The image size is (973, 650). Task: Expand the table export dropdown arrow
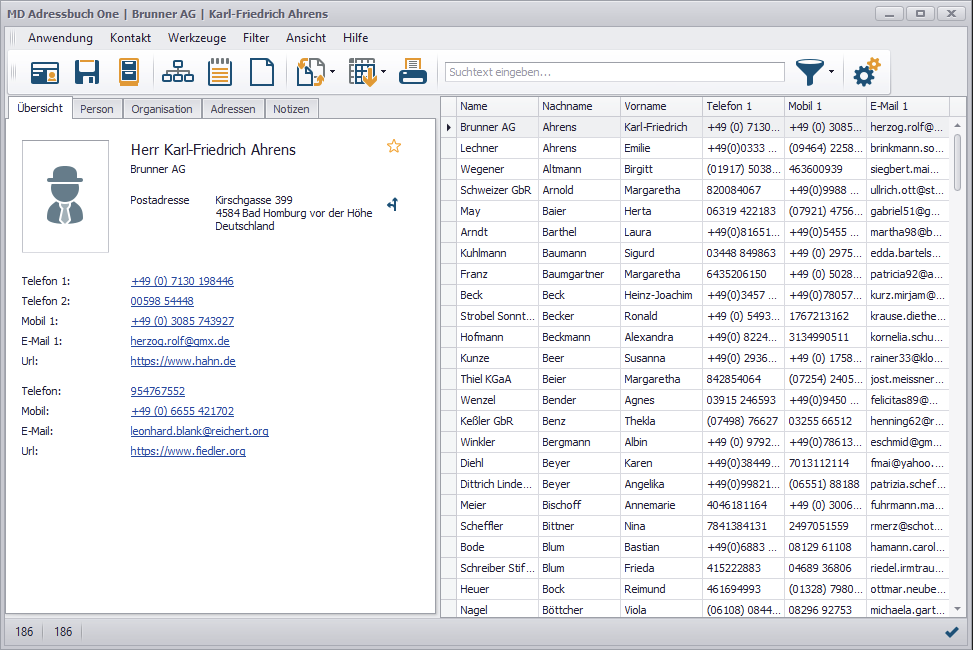383,72
